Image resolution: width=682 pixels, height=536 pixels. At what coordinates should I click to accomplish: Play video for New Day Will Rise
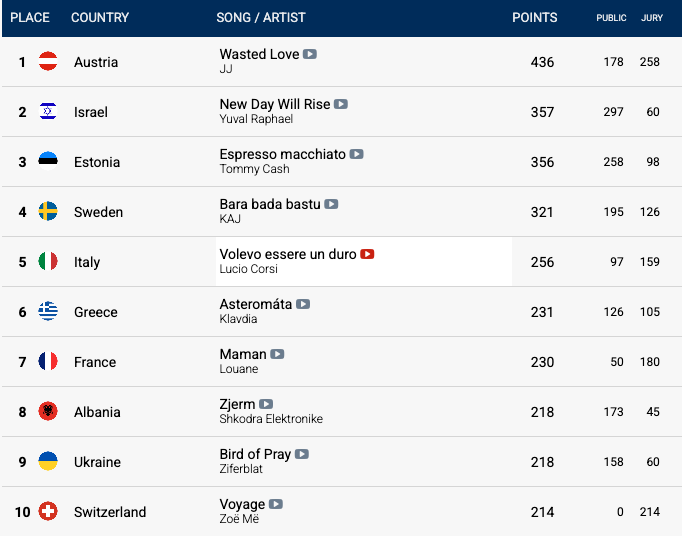click(x=341, y=104)
